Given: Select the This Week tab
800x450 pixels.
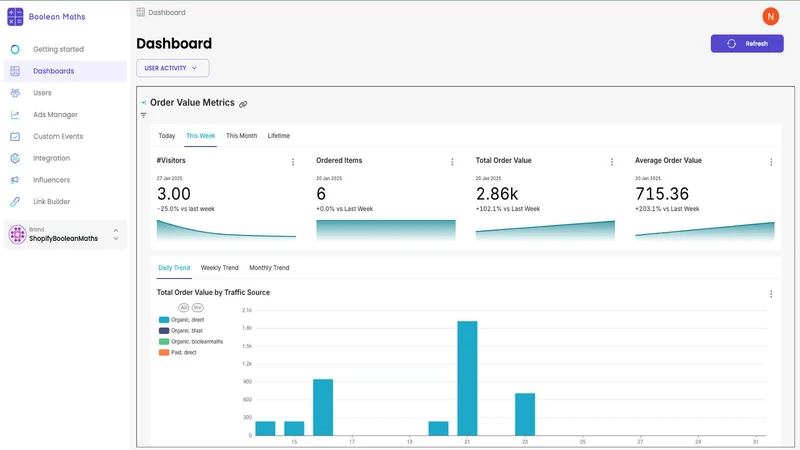Looking at the screenshot, I should click(x=201, y=136).
